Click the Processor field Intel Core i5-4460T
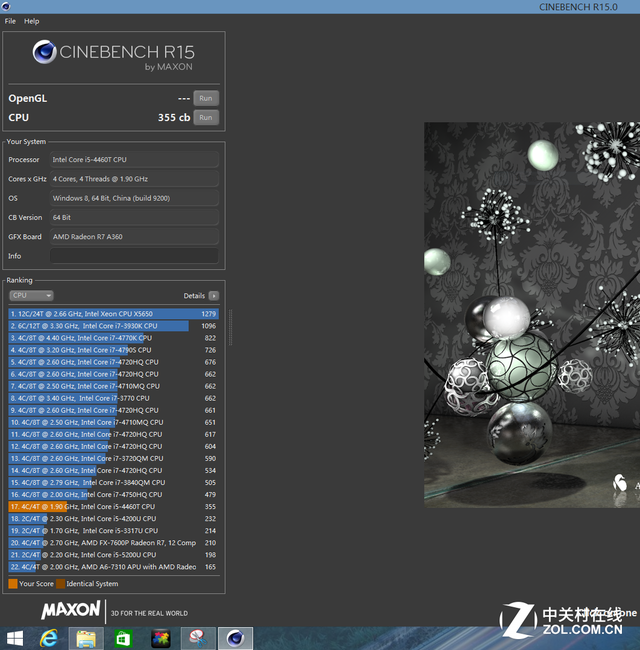Screen dimensions: 640x650 click(x=134, y=160)
